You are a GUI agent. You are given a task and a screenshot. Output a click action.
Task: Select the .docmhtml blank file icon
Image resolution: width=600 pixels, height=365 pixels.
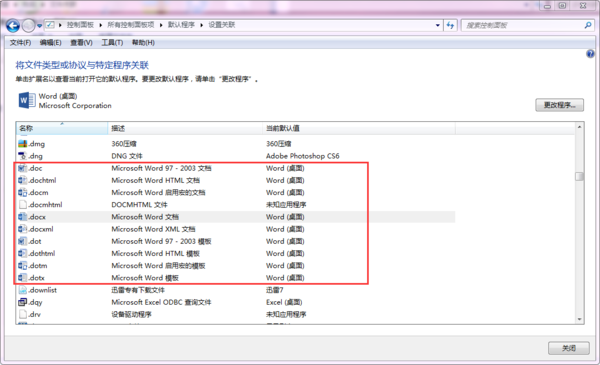(x=23, y=204)
